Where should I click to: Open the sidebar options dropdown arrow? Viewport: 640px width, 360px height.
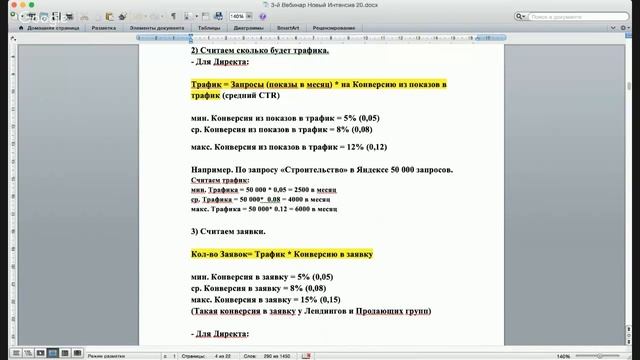click(x=196, y=16)
